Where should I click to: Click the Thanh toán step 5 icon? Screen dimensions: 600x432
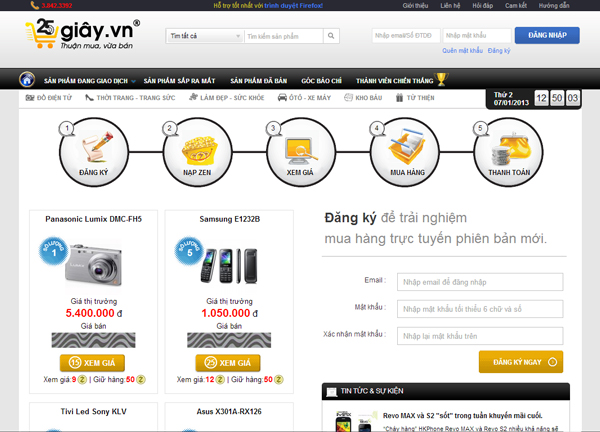click(508, 152)
